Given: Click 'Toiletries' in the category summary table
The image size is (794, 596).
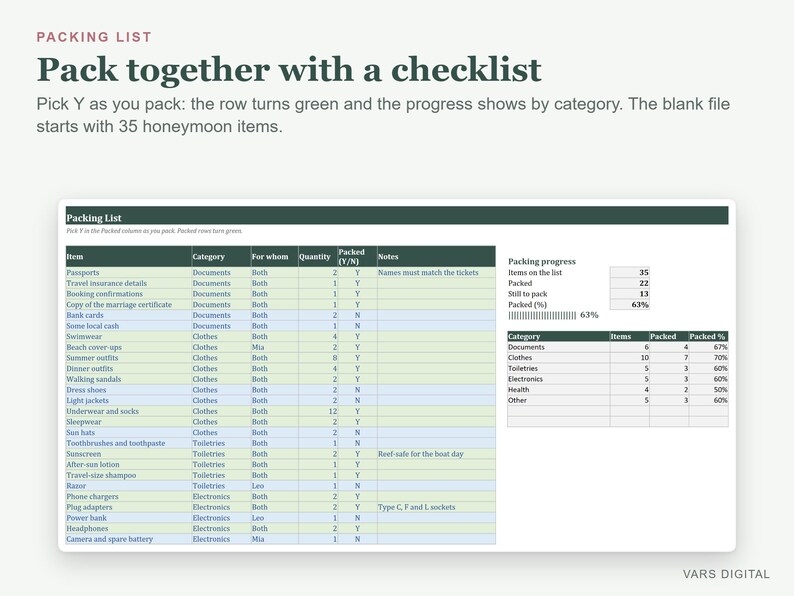Looking at the screenshot, I should pyautogui.click(x=559, y=368).
